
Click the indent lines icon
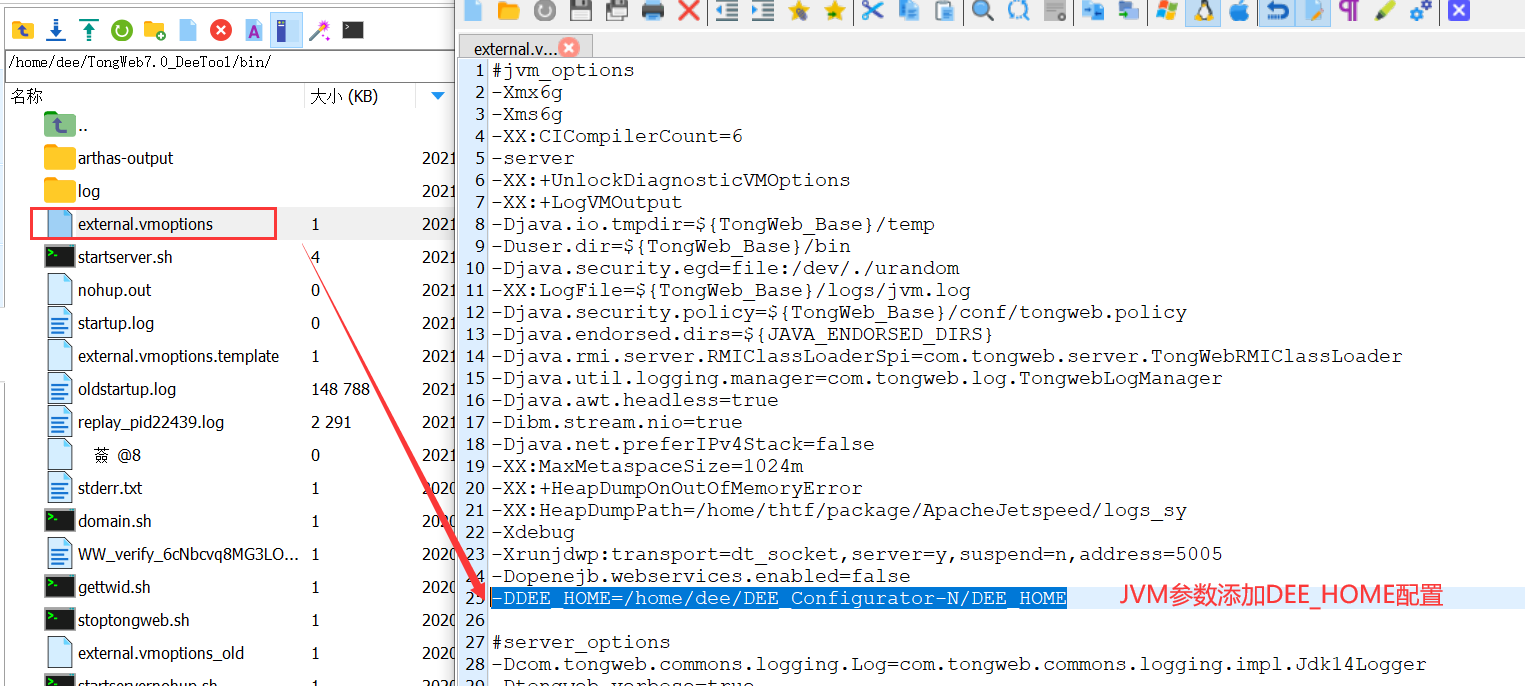point(763,10)
